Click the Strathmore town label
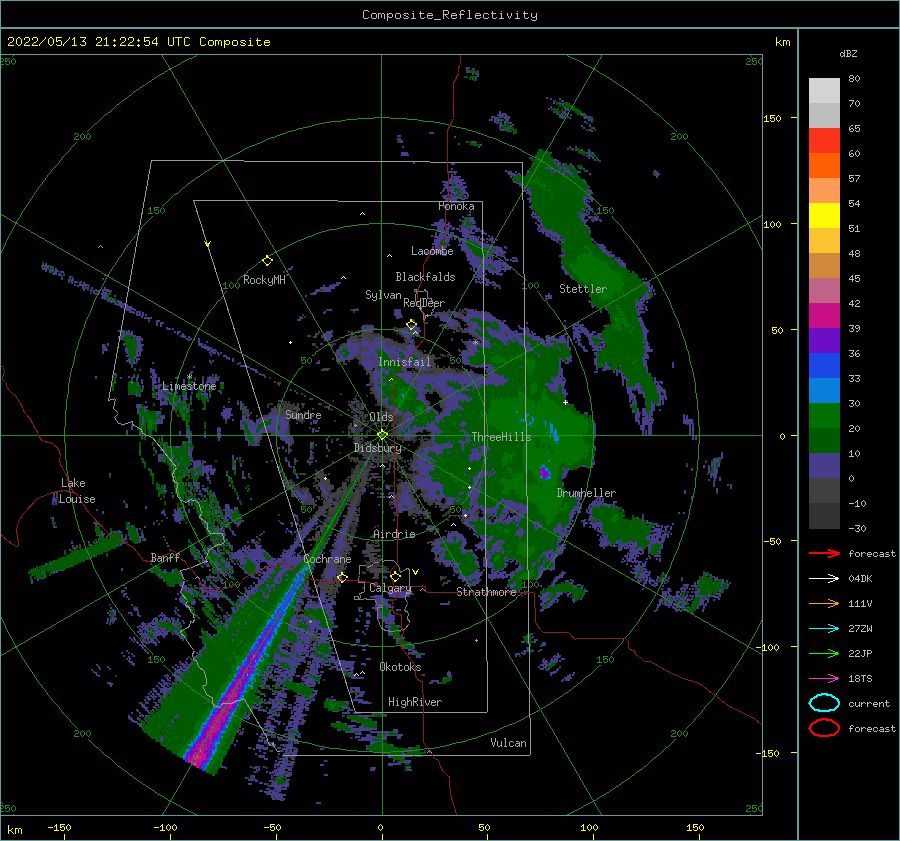Viewport: 900px width, 841px height. [x=486, y=592]
